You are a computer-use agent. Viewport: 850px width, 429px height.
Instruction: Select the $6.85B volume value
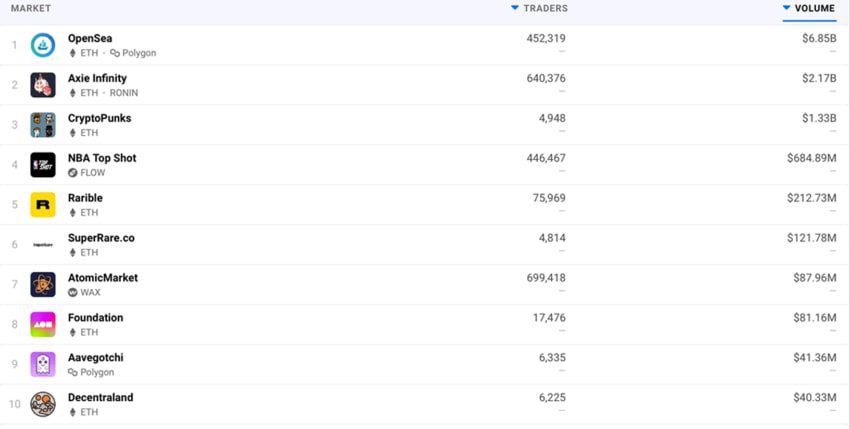pos(819,39)
